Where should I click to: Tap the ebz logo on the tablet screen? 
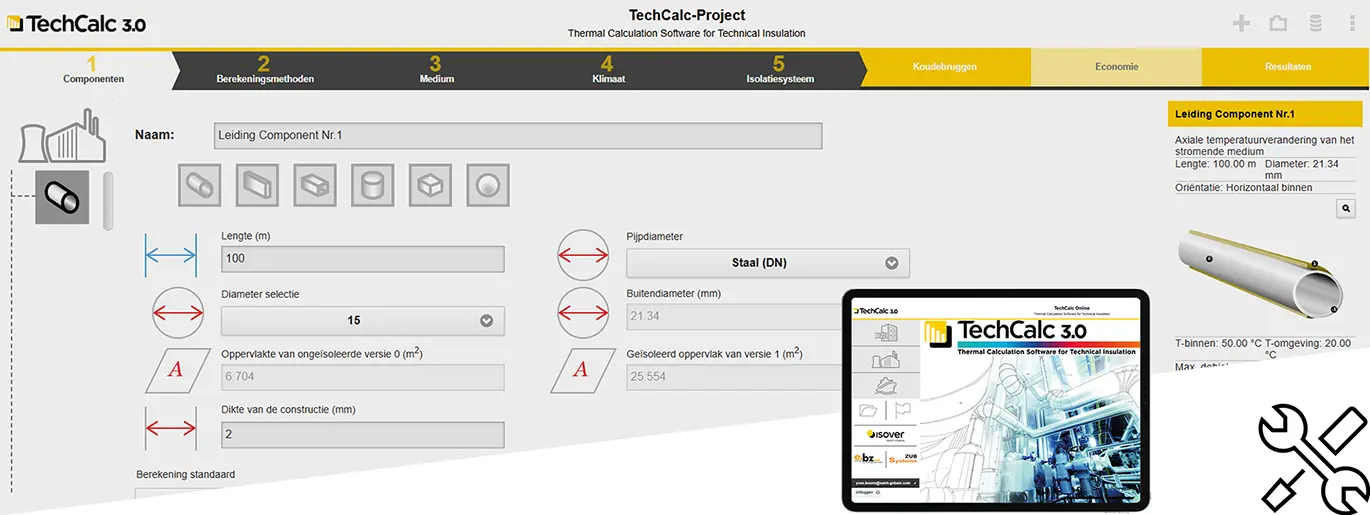(869, 459)
